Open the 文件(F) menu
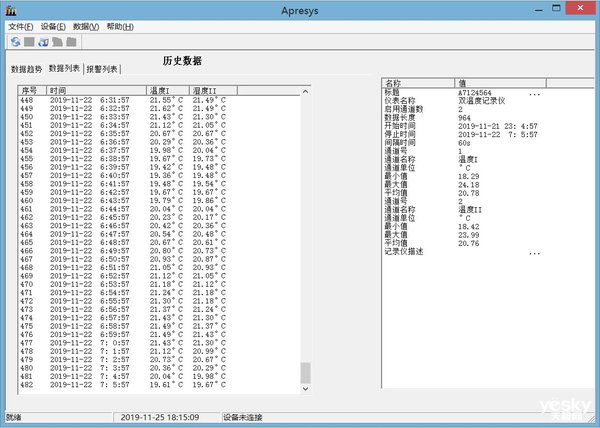 21,27
